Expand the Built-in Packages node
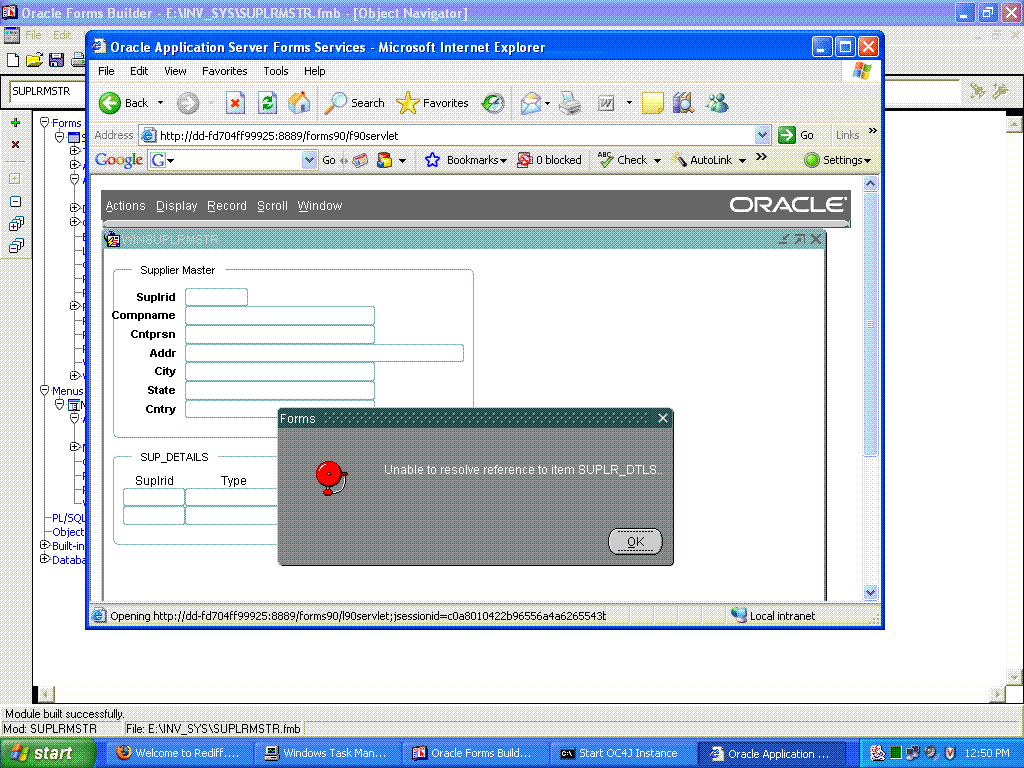This screenshot has width=1024, height=768. (45, 545)
